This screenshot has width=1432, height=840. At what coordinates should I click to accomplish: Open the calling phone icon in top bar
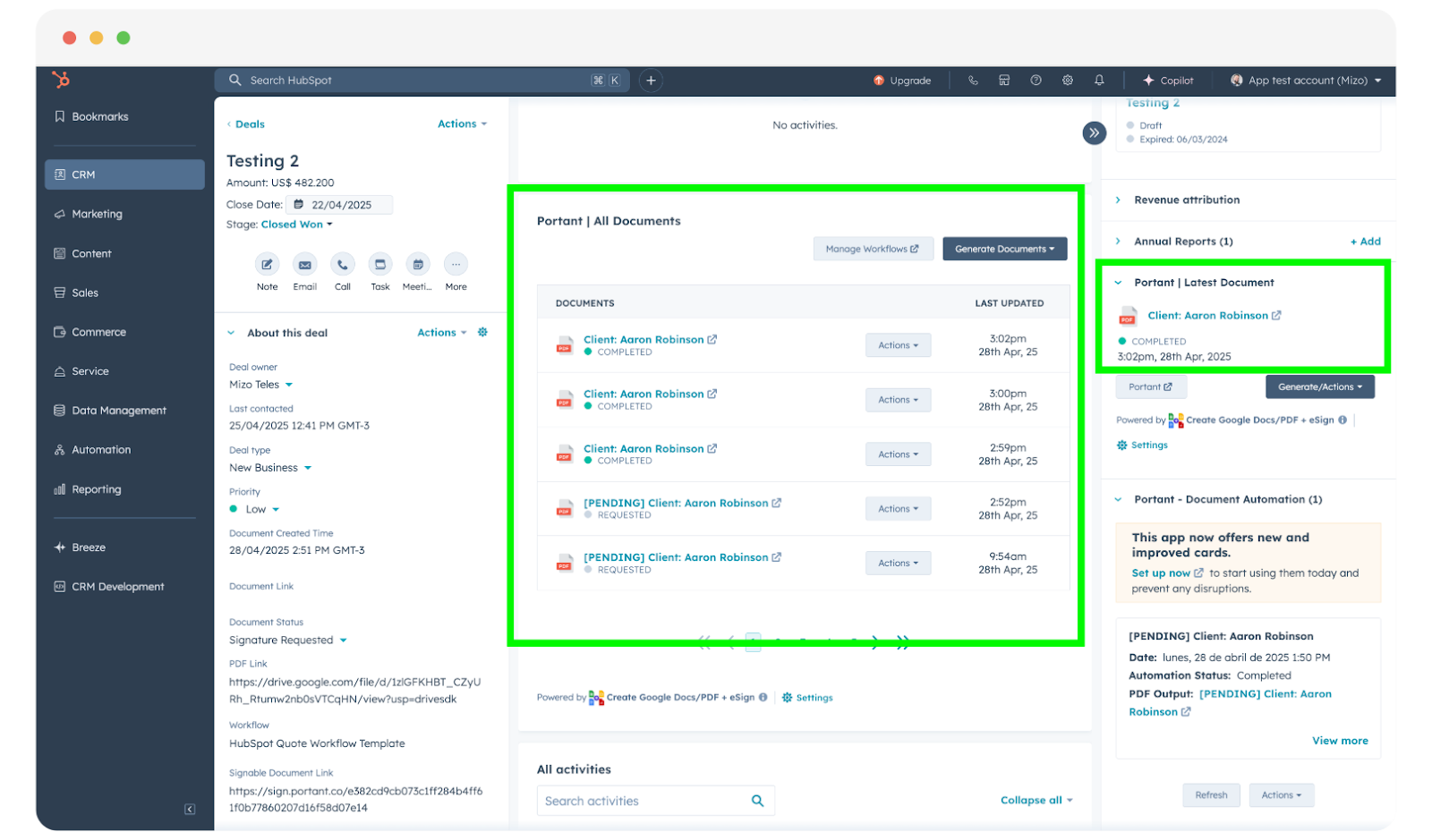point(973,81)
